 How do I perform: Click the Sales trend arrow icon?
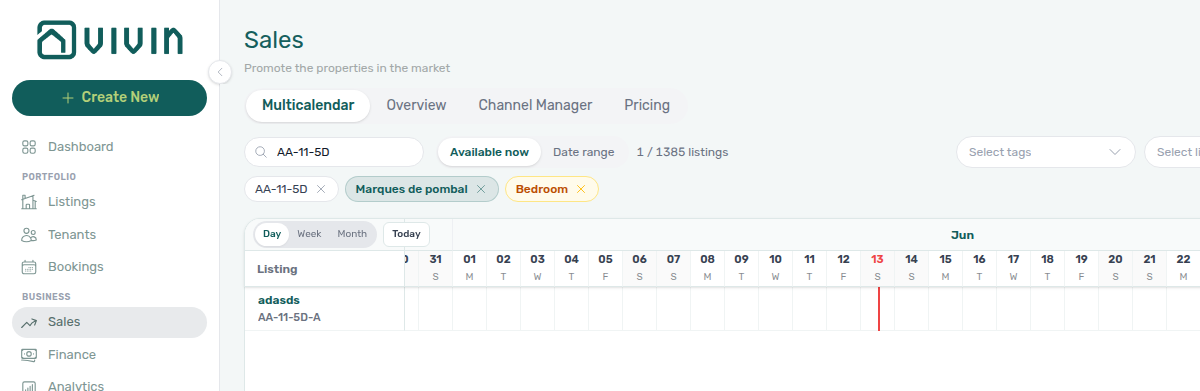(x=29, y=322)
